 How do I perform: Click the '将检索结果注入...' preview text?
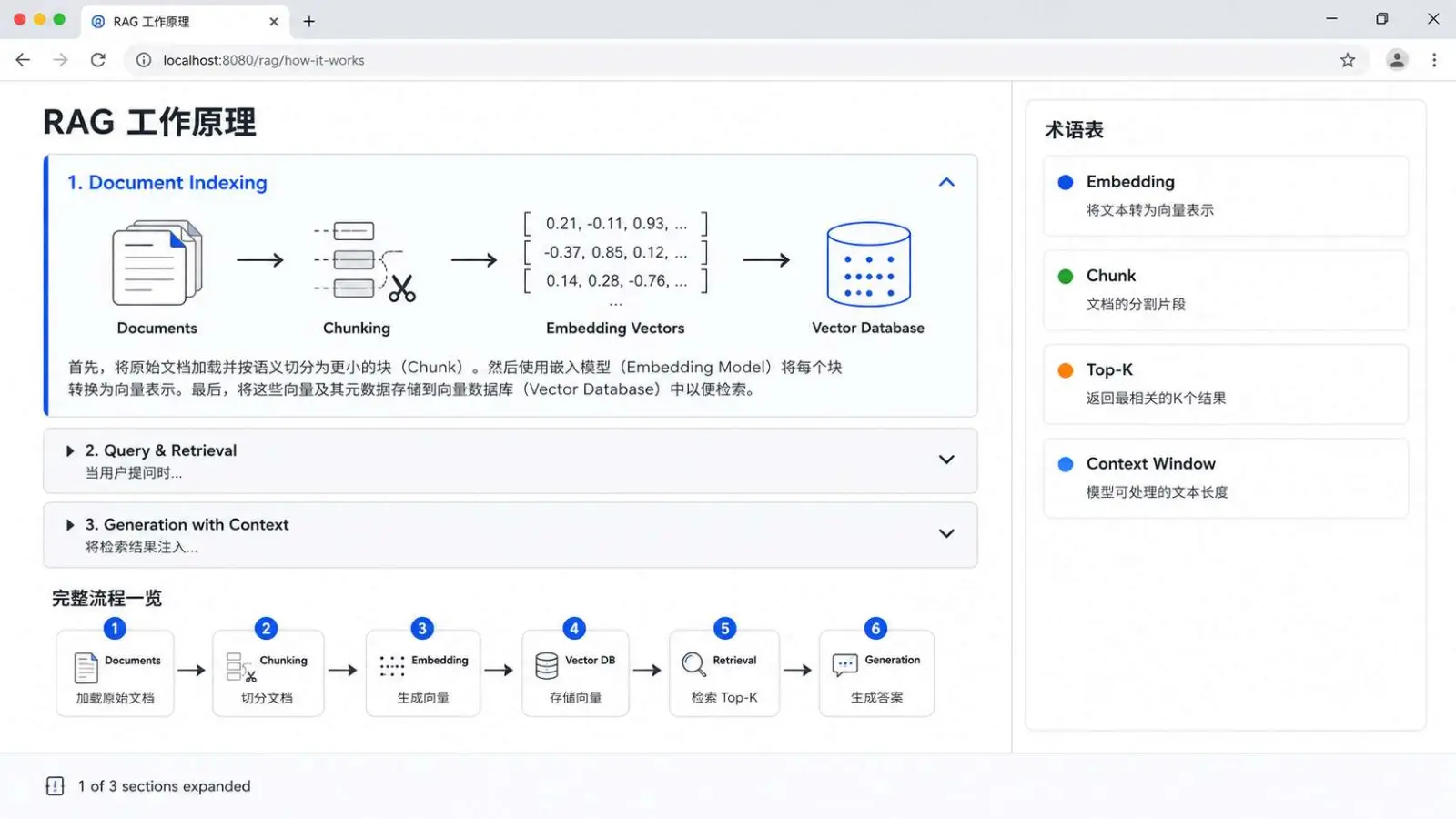click(x=141, y=547)
